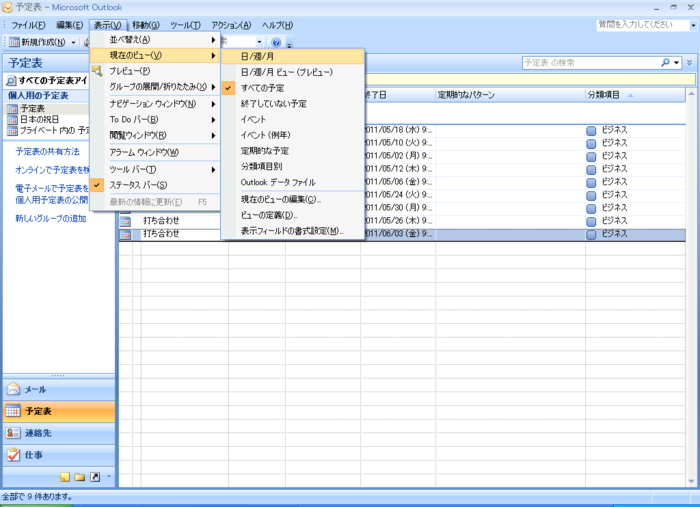
Task: Open the Folder List icon in the bottom strip
Action: point(80,477)
